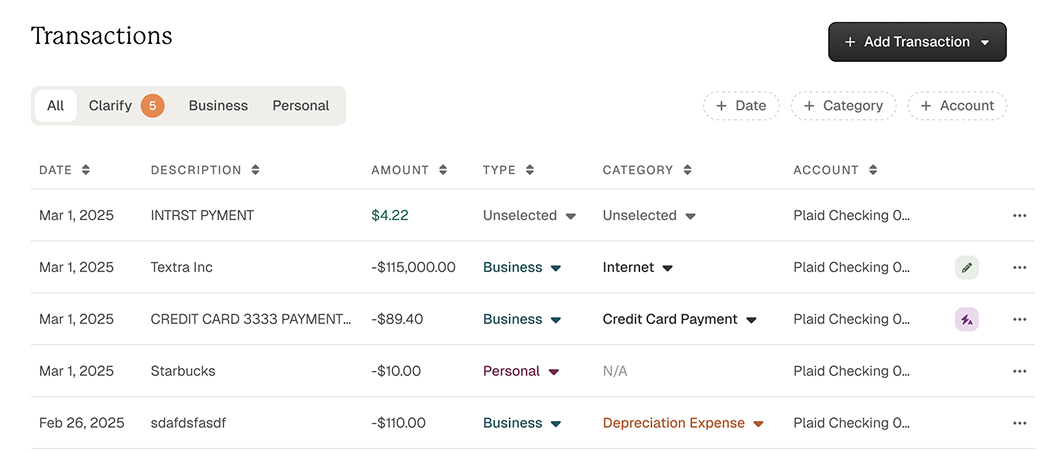Sort by Description column sort icon
Screen dimensions: 1063x452
coord(256,171)
